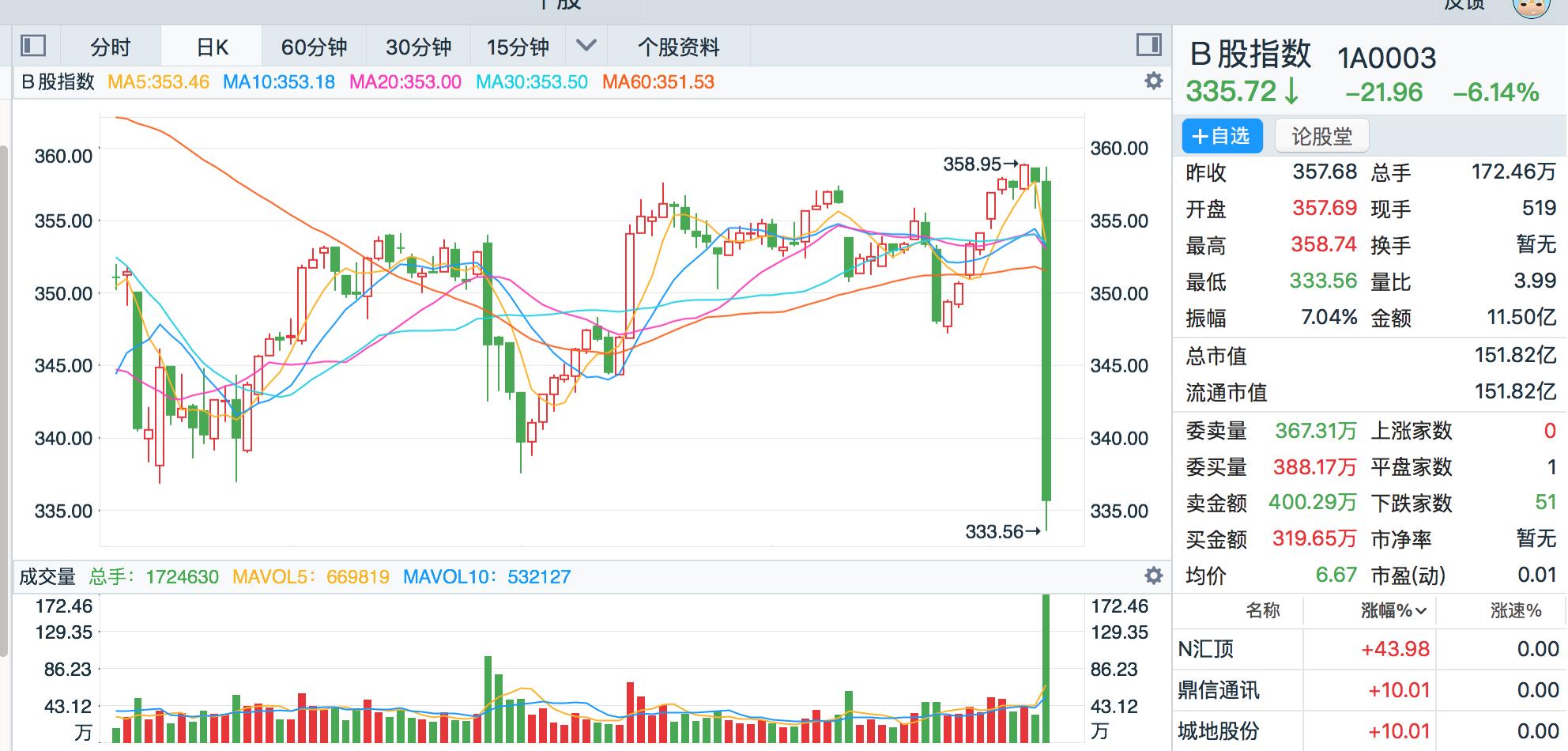Open the K-line chart settings gear
Screen dimensions: 1568x751
click(x=1153, y=80)
